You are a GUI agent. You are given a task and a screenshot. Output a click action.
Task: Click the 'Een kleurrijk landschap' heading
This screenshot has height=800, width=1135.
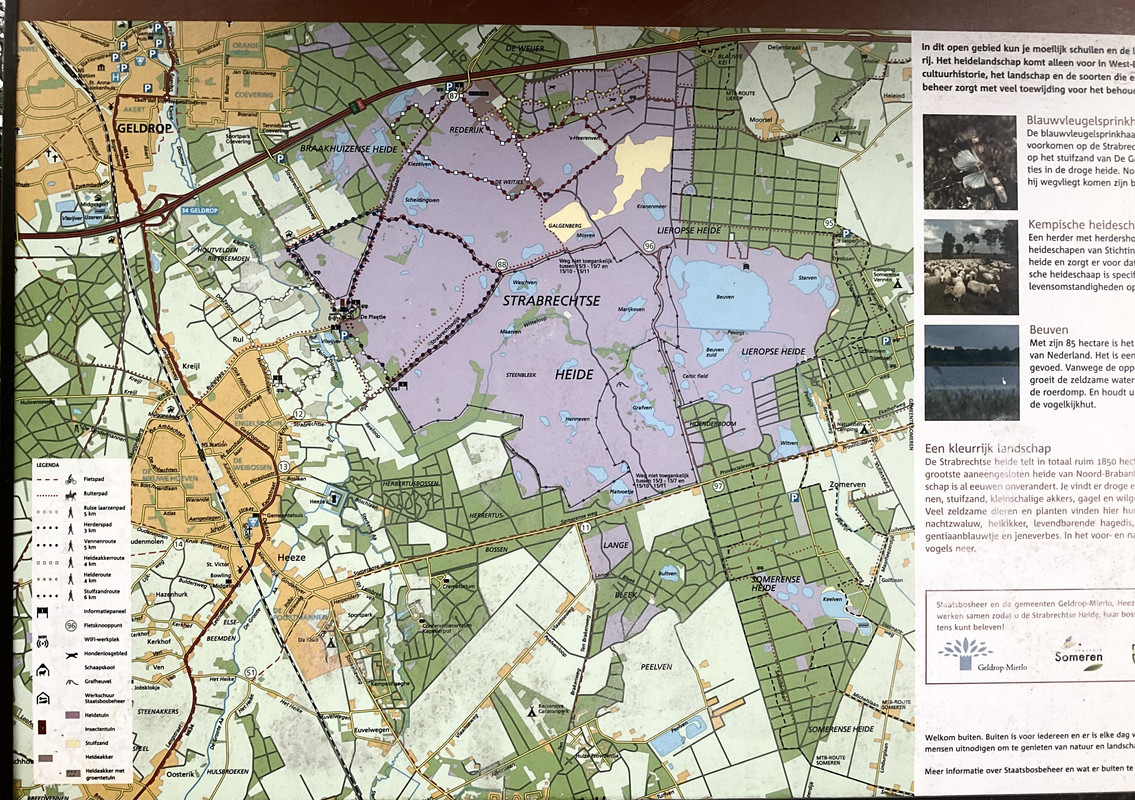(x=987, y=449)
